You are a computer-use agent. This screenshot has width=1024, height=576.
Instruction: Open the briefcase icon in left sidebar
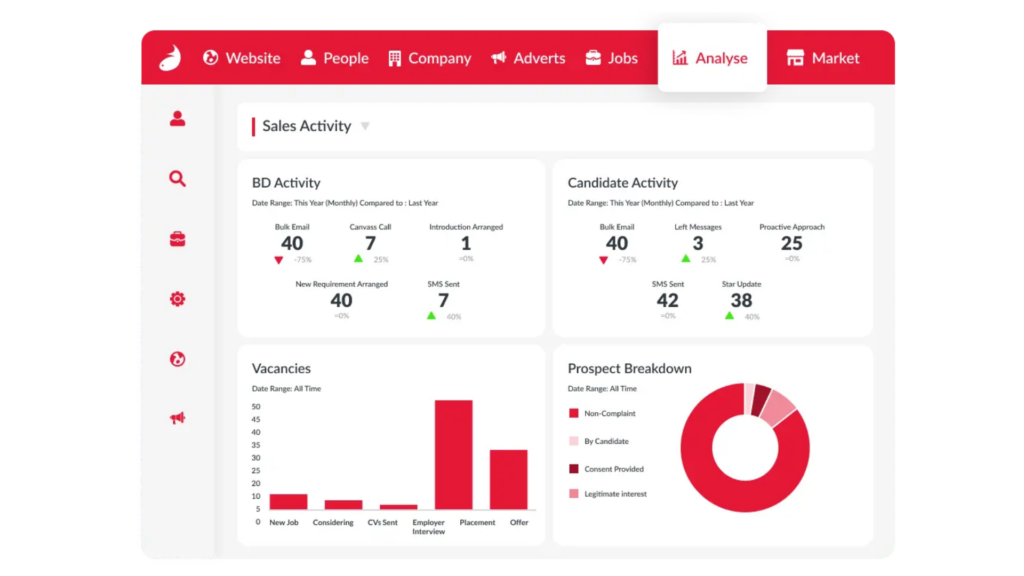(x=177, y=239)
